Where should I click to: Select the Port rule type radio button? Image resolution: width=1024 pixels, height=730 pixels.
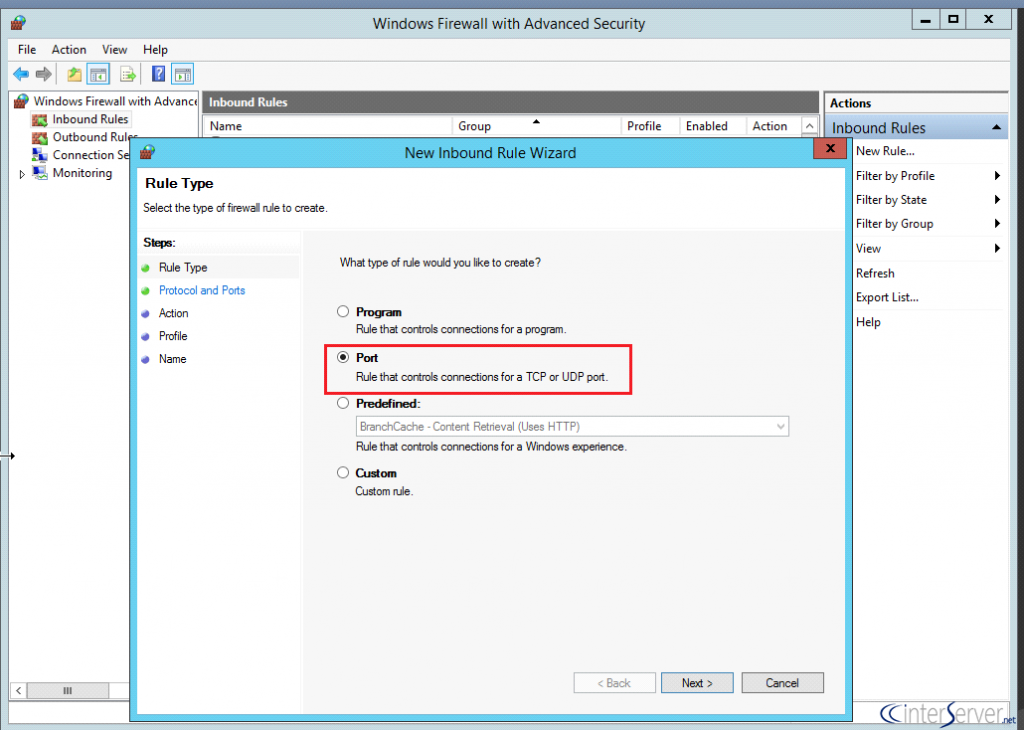(x=343, y=357)
